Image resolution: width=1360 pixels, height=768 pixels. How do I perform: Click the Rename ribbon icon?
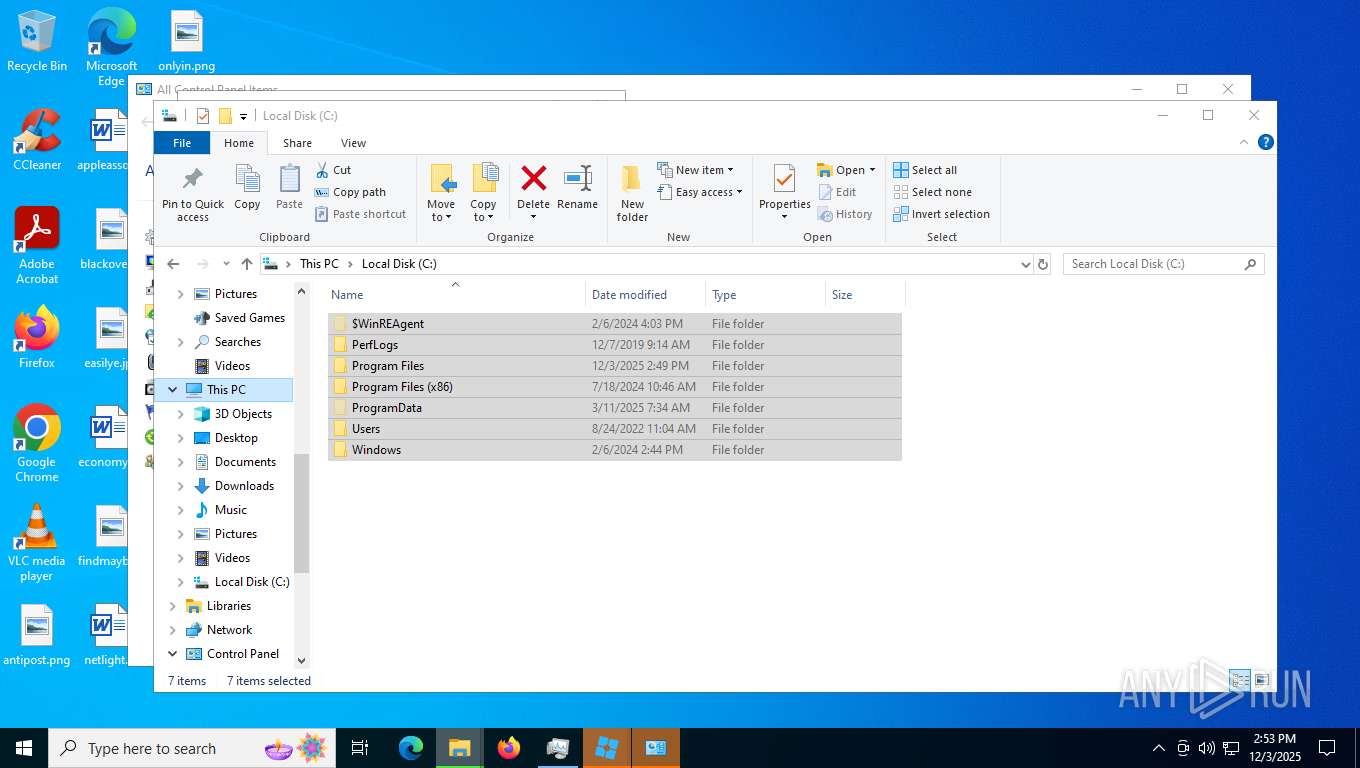[x=577, y=188]
